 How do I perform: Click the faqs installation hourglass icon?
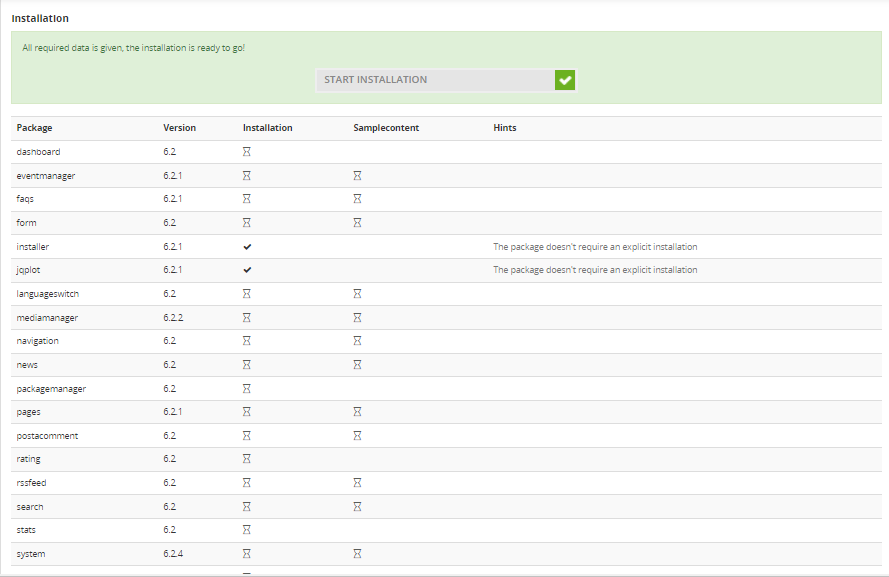[247, 199]
